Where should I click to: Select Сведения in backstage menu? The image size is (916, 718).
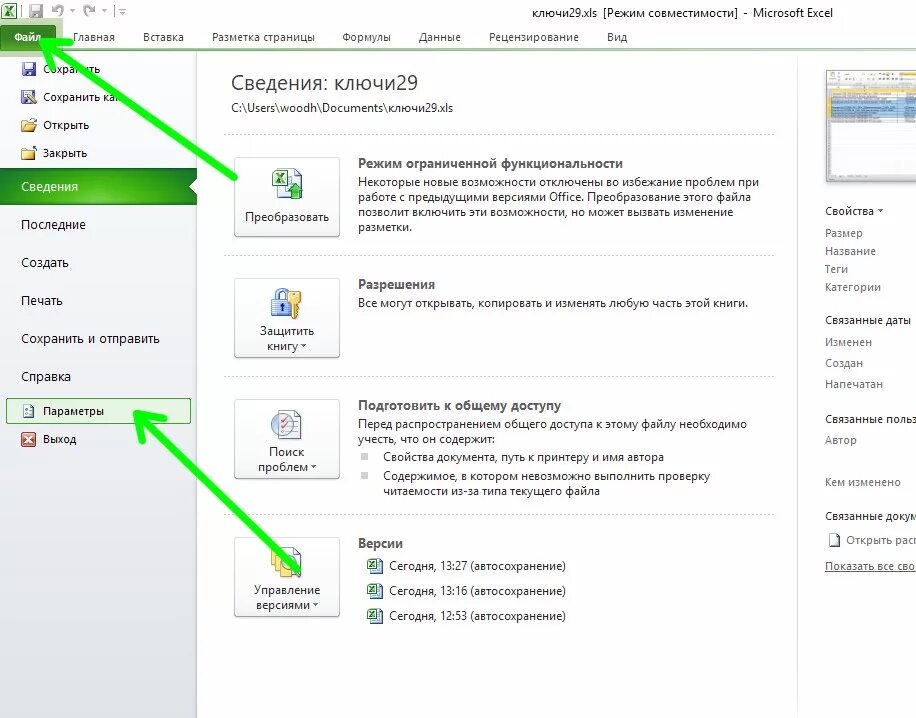98,186
